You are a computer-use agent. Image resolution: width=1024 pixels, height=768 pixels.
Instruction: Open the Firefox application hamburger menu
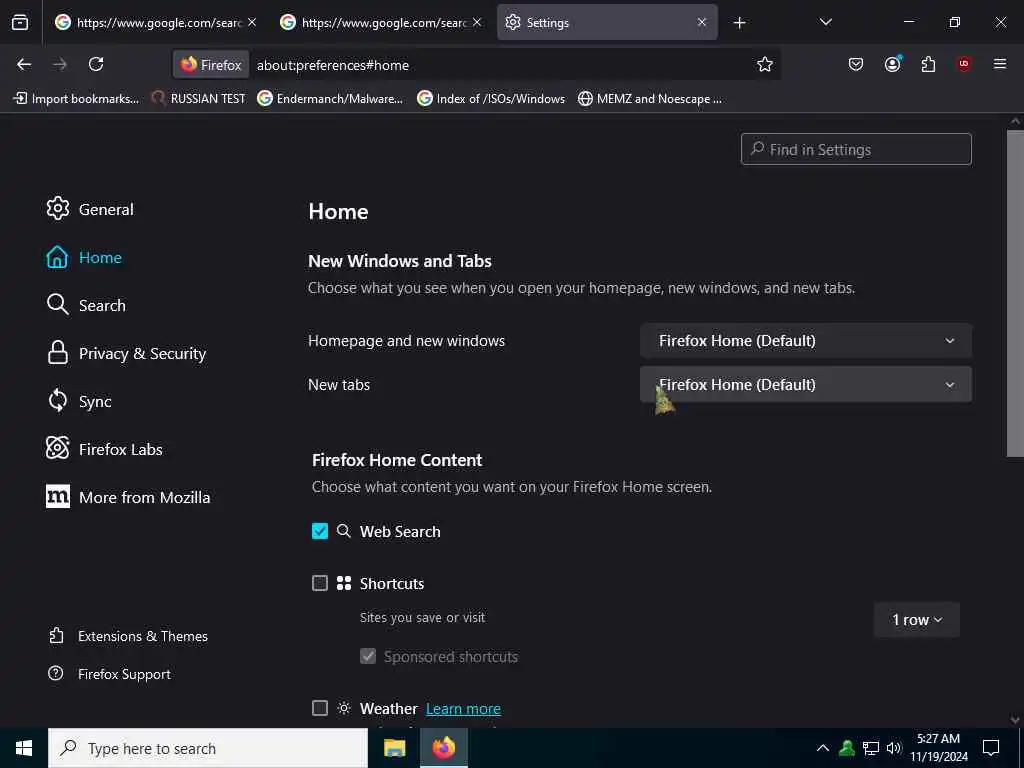tap(1000, 64)
